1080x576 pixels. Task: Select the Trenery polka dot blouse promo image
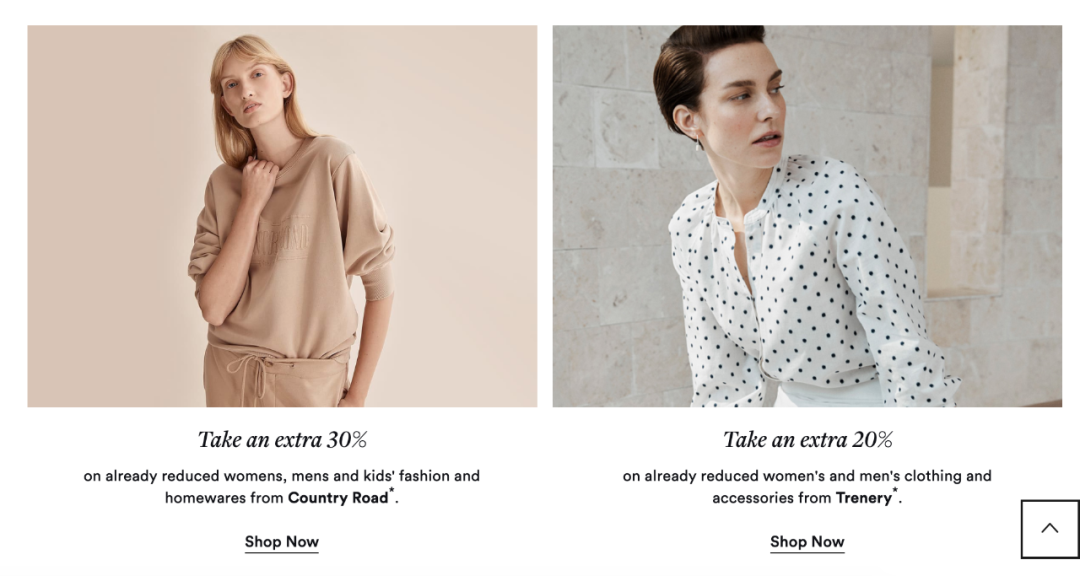807,216
